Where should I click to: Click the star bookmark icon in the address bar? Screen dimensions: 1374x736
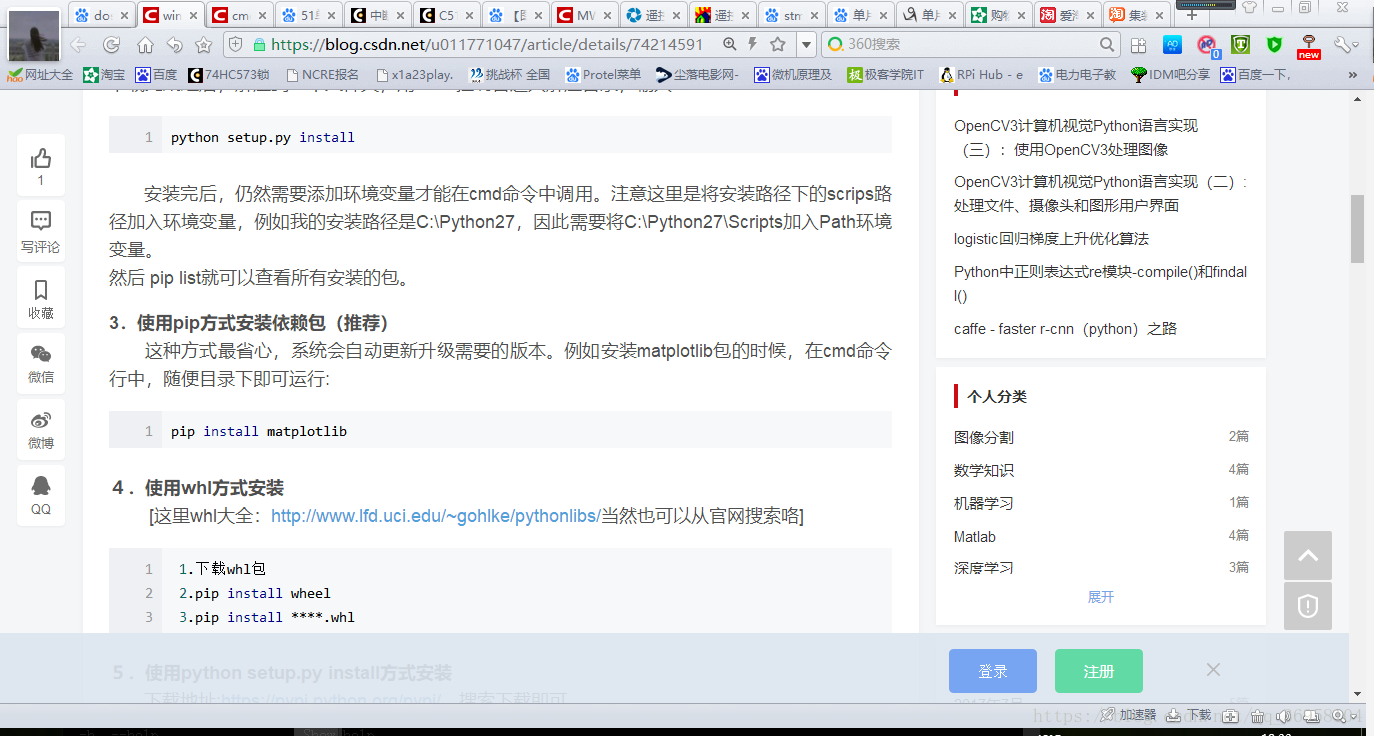778,44
